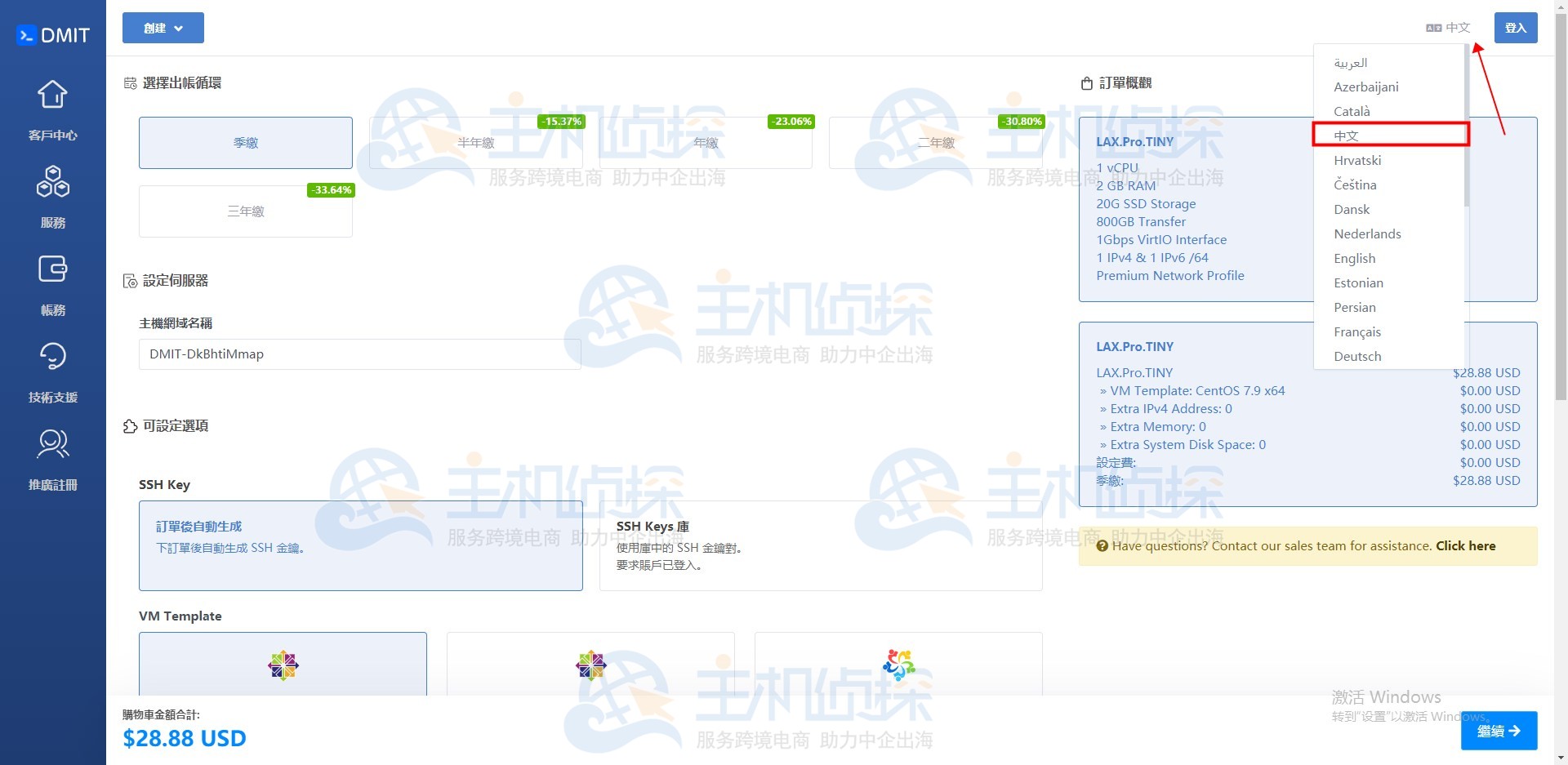1568x765 pixels.
Task: Select English from the language list
Action: click(1354, 259)
